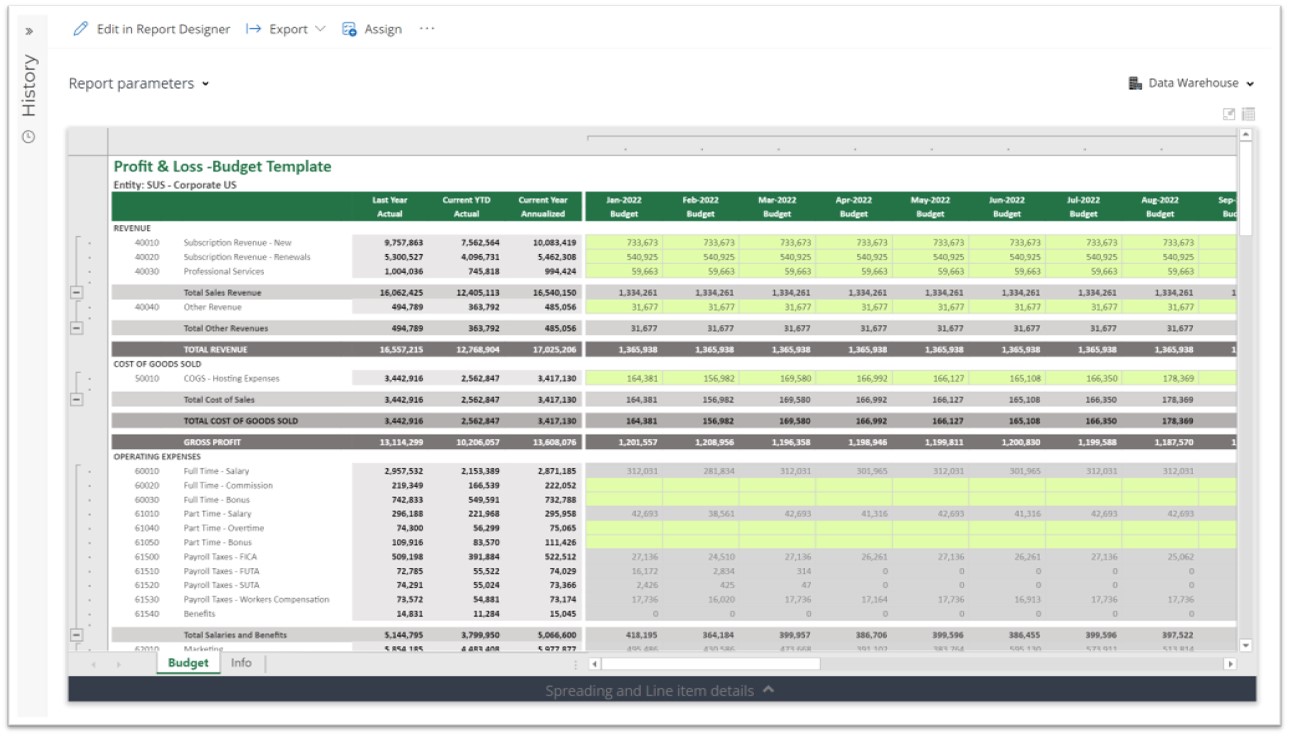Click the grid view icon above report
Image resolution: width=1289 pixels, height=736 pixels.
point(1248,114)
